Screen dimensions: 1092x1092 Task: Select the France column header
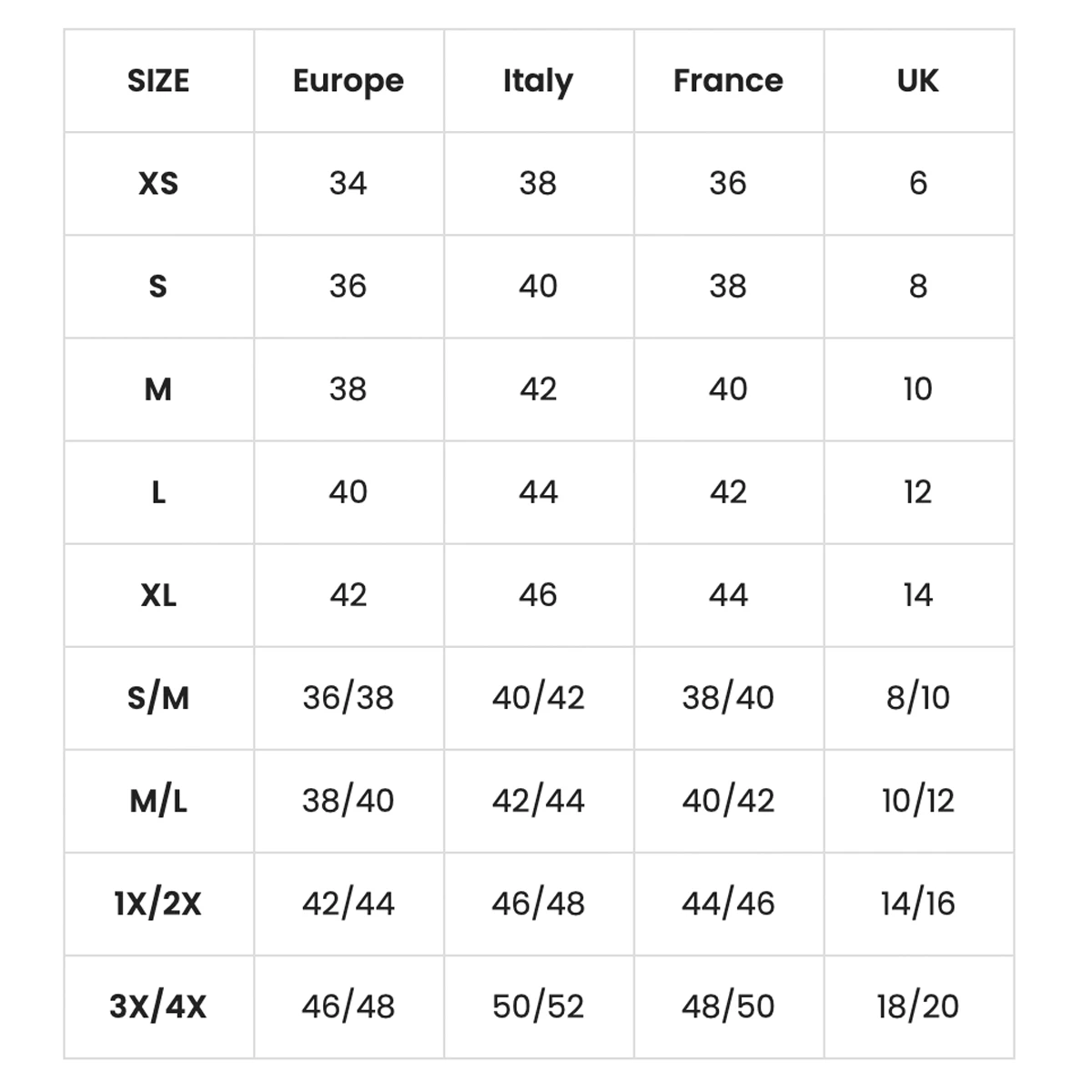(728, 81)
